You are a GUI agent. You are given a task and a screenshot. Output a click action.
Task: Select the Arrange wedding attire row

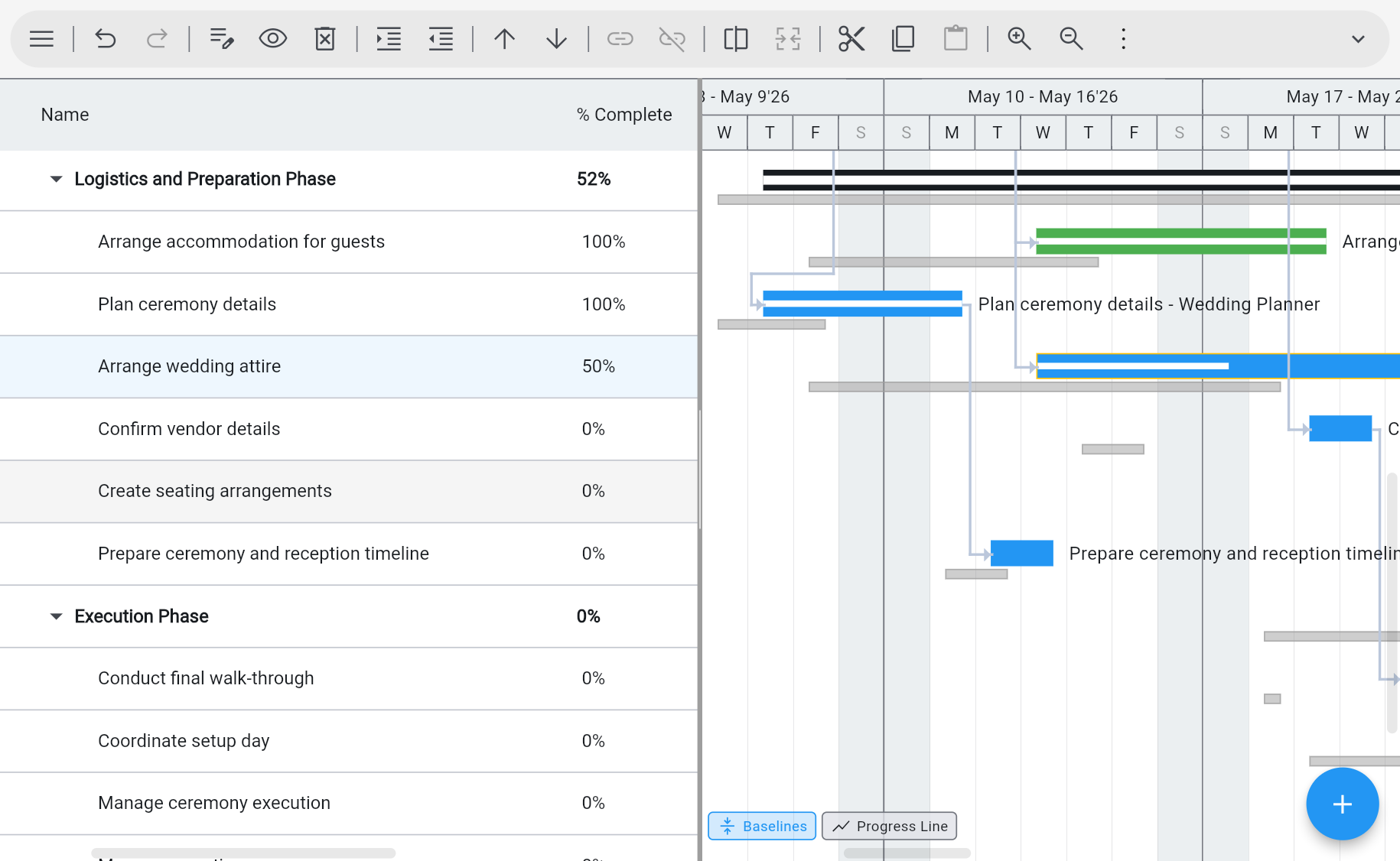pos(189,366)
